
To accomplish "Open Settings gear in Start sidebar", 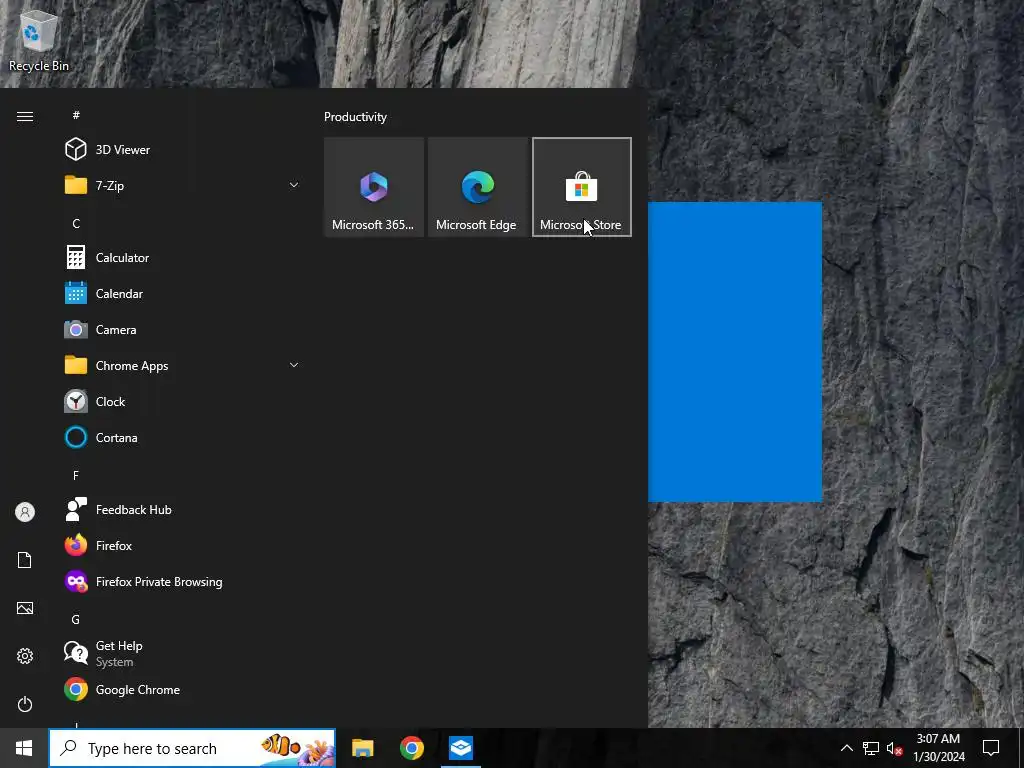I will click(25, 656).
